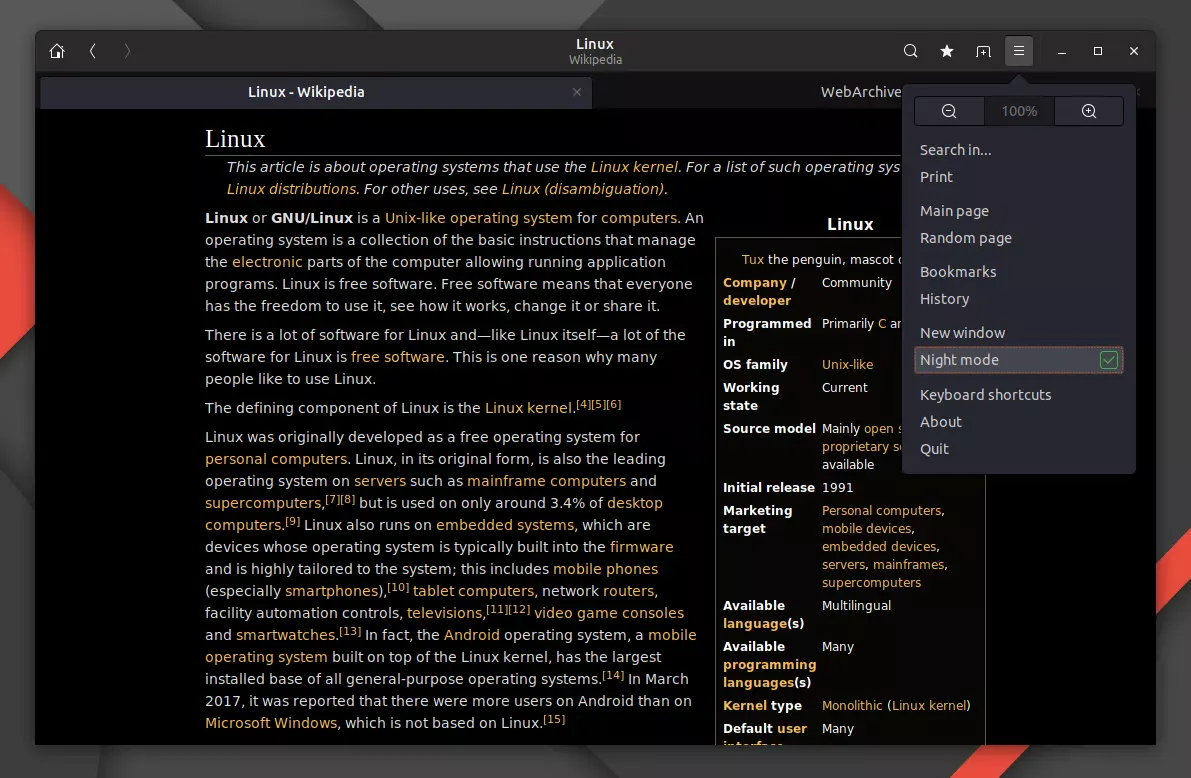Follow the free software link
The height and width of the screenshot is (778, 1191).
point(398,357)
